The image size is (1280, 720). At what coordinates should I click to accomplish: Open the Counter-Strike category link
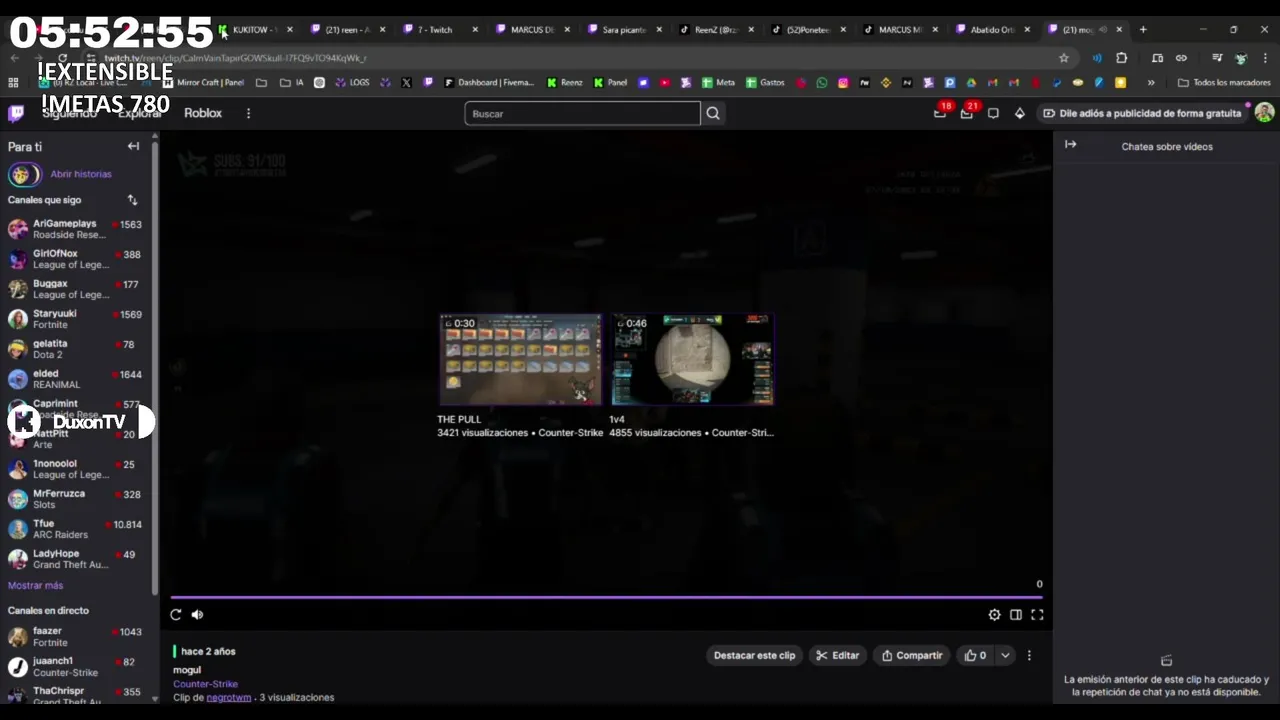[205, 684]
